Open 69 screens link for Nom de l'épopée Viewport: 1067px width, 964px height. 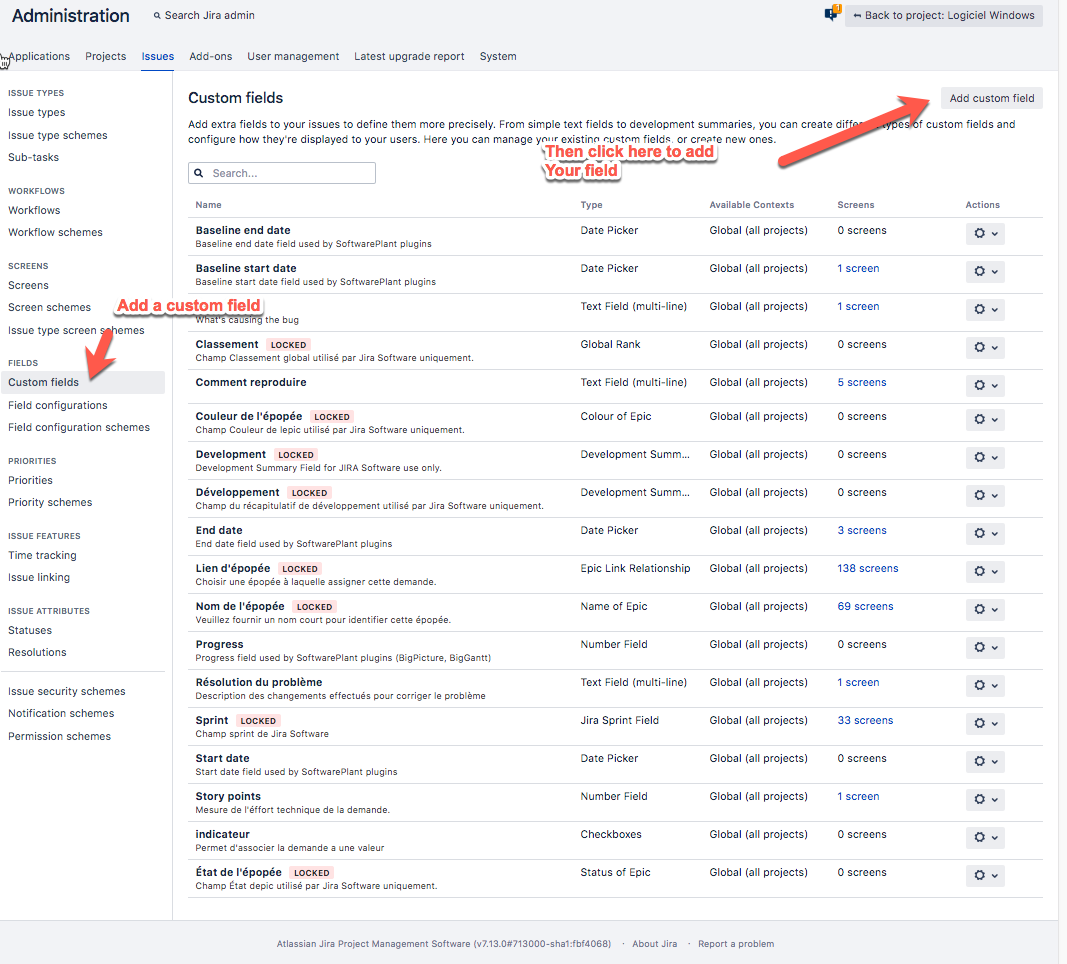pos(865,606)
